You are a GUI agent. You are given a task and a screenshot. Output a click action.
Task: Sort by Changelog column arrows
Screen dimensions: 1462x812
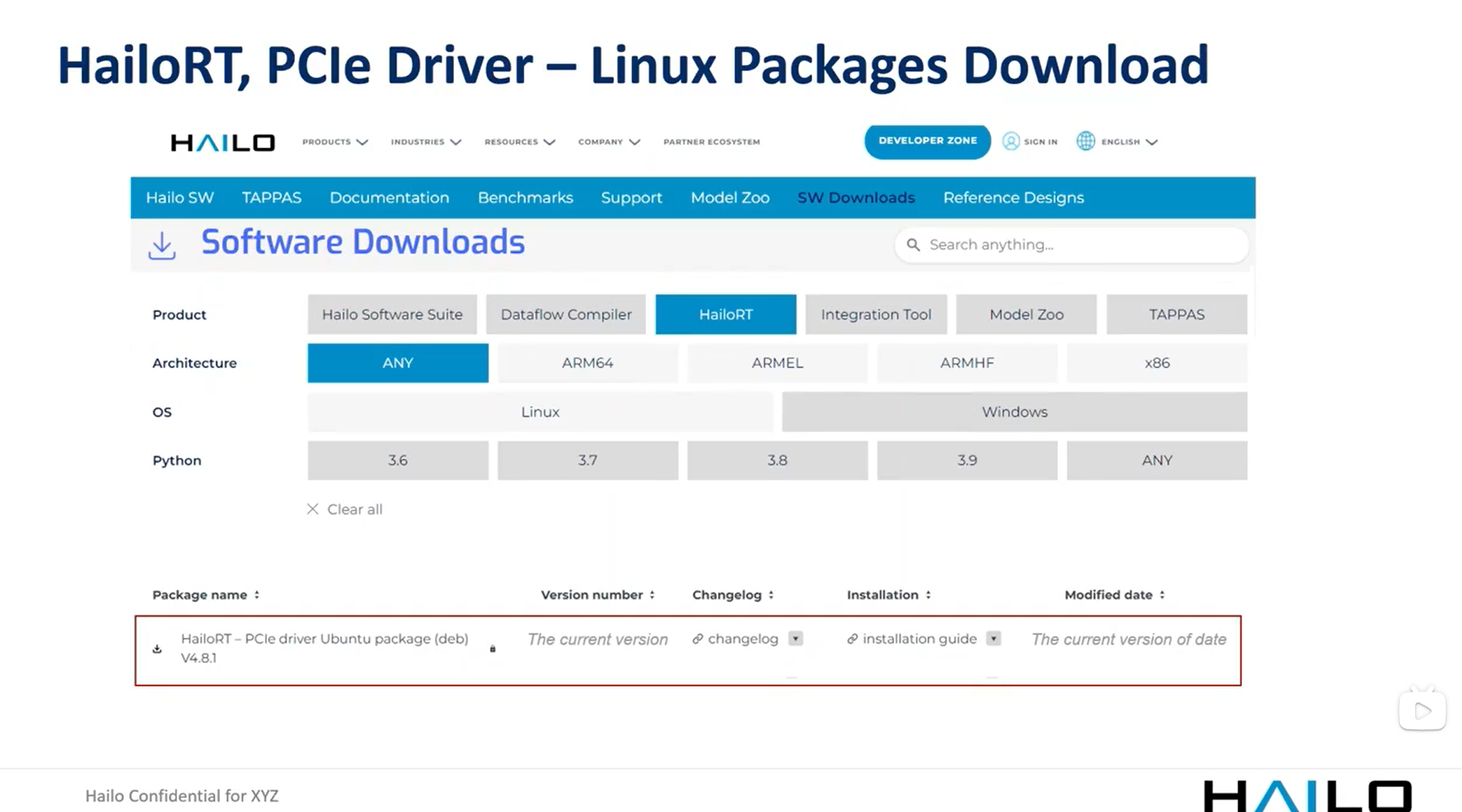(771, 595)
